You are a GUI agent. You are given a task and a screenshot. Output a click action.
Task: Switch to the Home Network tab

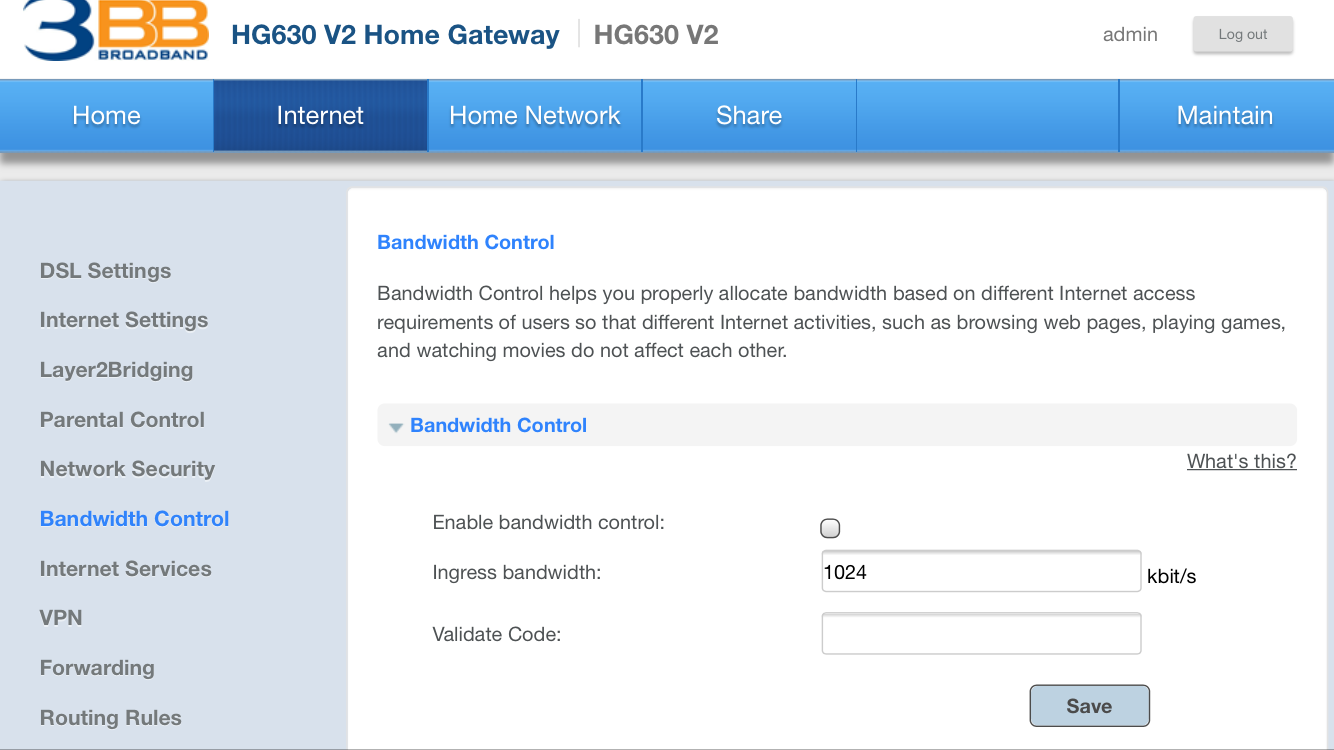tap(535, 116)
